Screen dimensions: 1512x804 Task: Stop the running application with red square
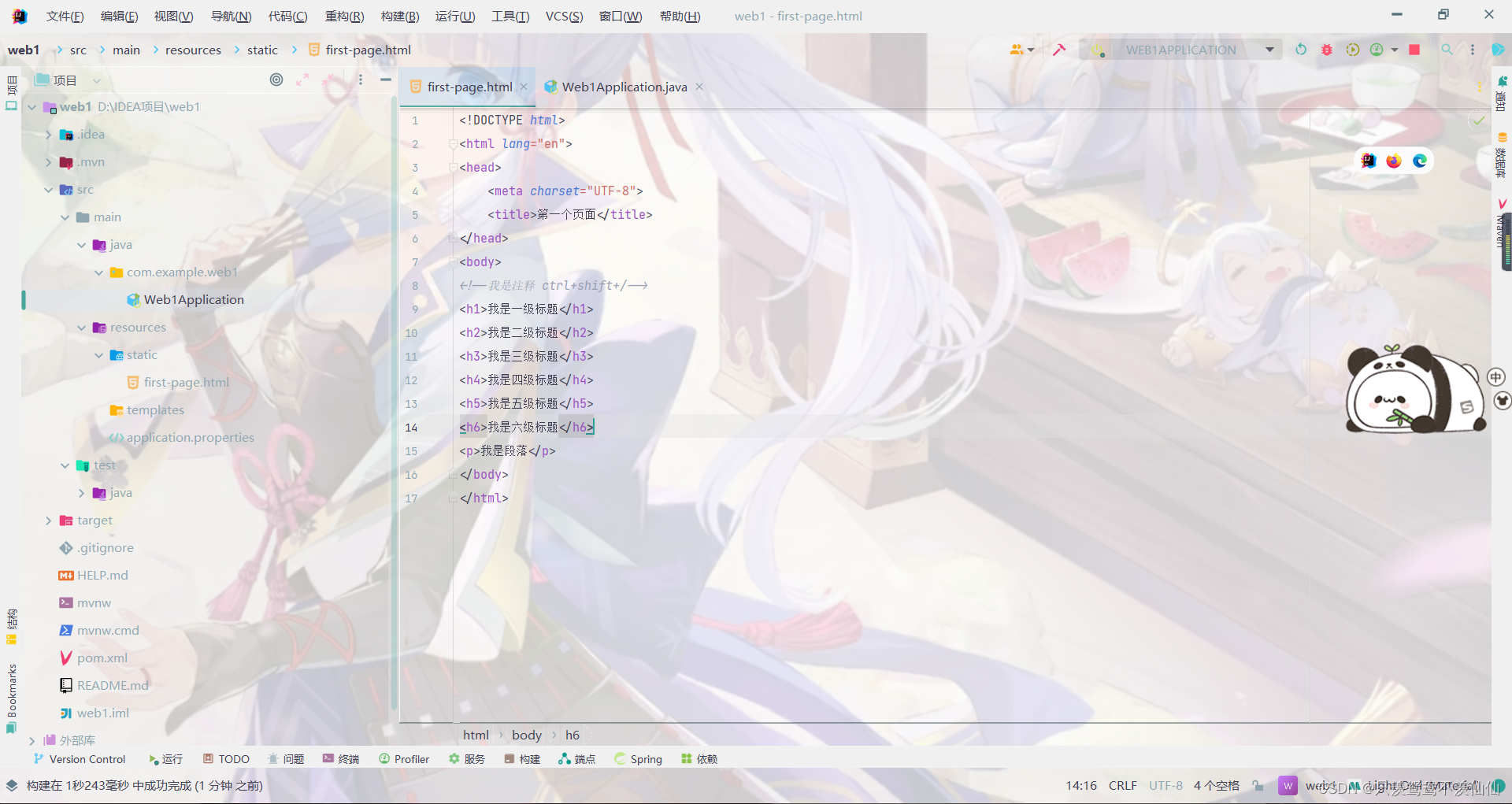click(x=1414, y=50)
